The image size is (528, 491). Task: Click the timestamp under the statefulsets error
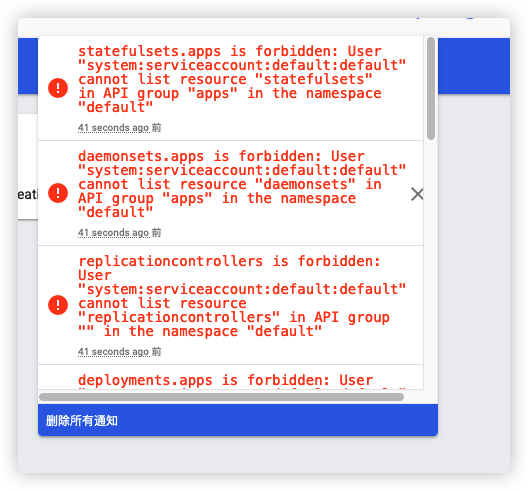[120, 128]
